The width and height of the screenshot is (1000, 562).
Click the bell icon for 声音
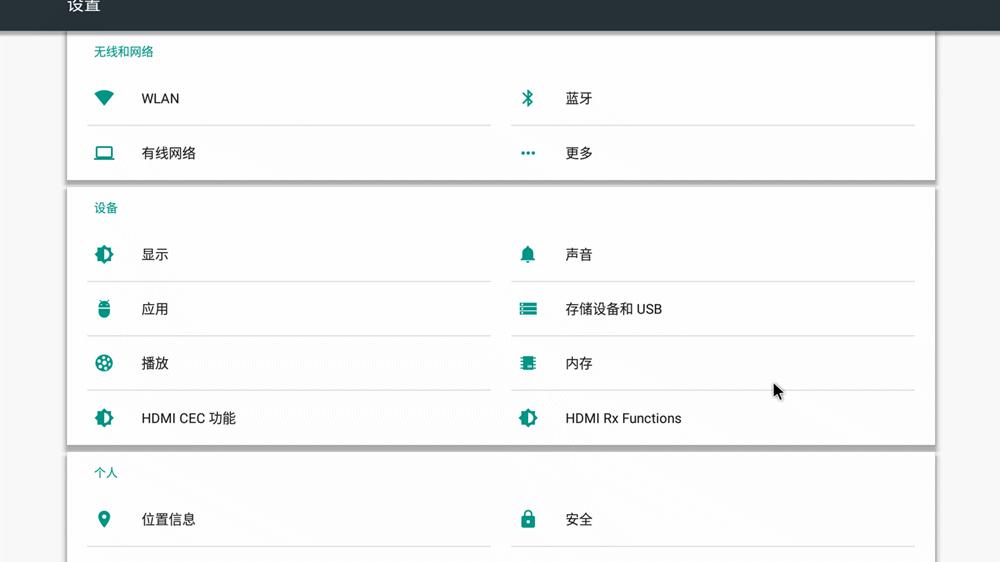click(527, 255)
